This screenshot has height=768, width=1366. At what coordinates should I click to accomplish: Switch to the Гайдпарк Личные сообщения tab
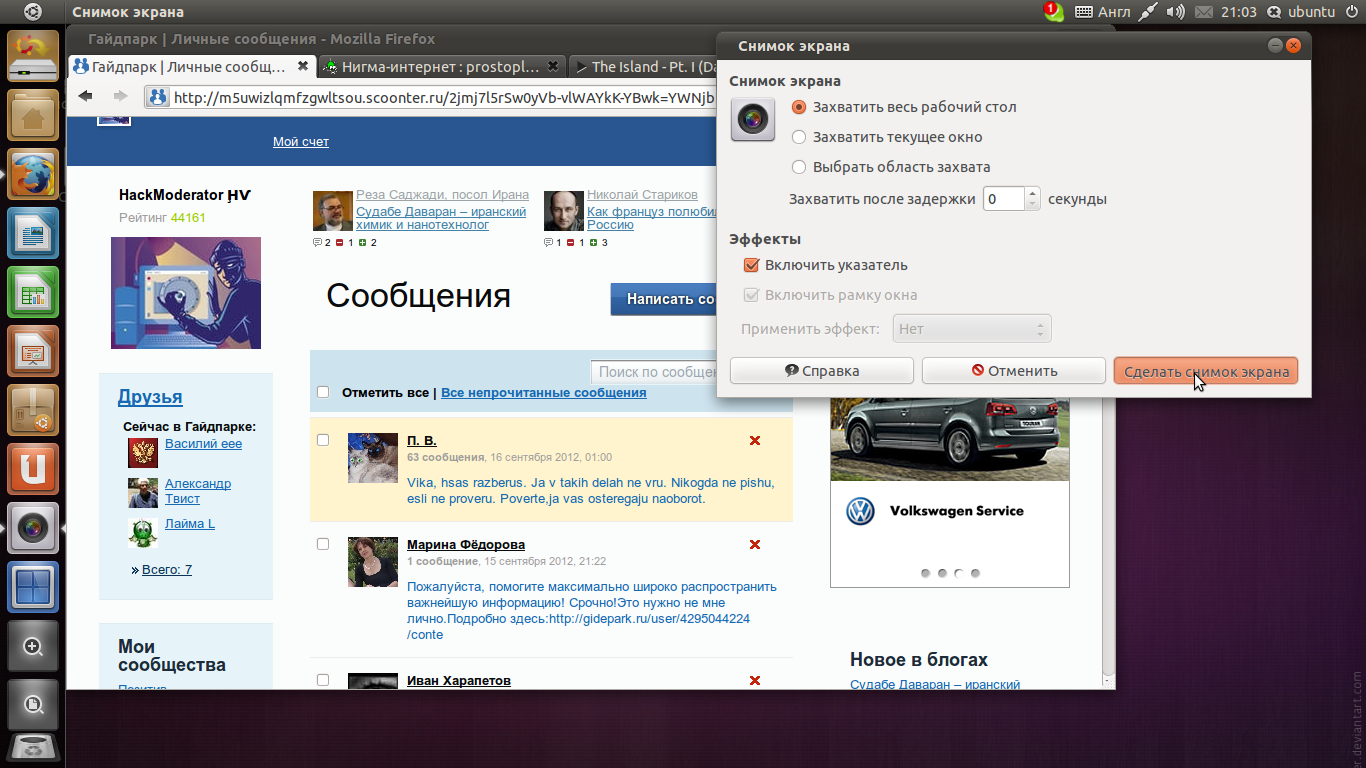[189, 67]
